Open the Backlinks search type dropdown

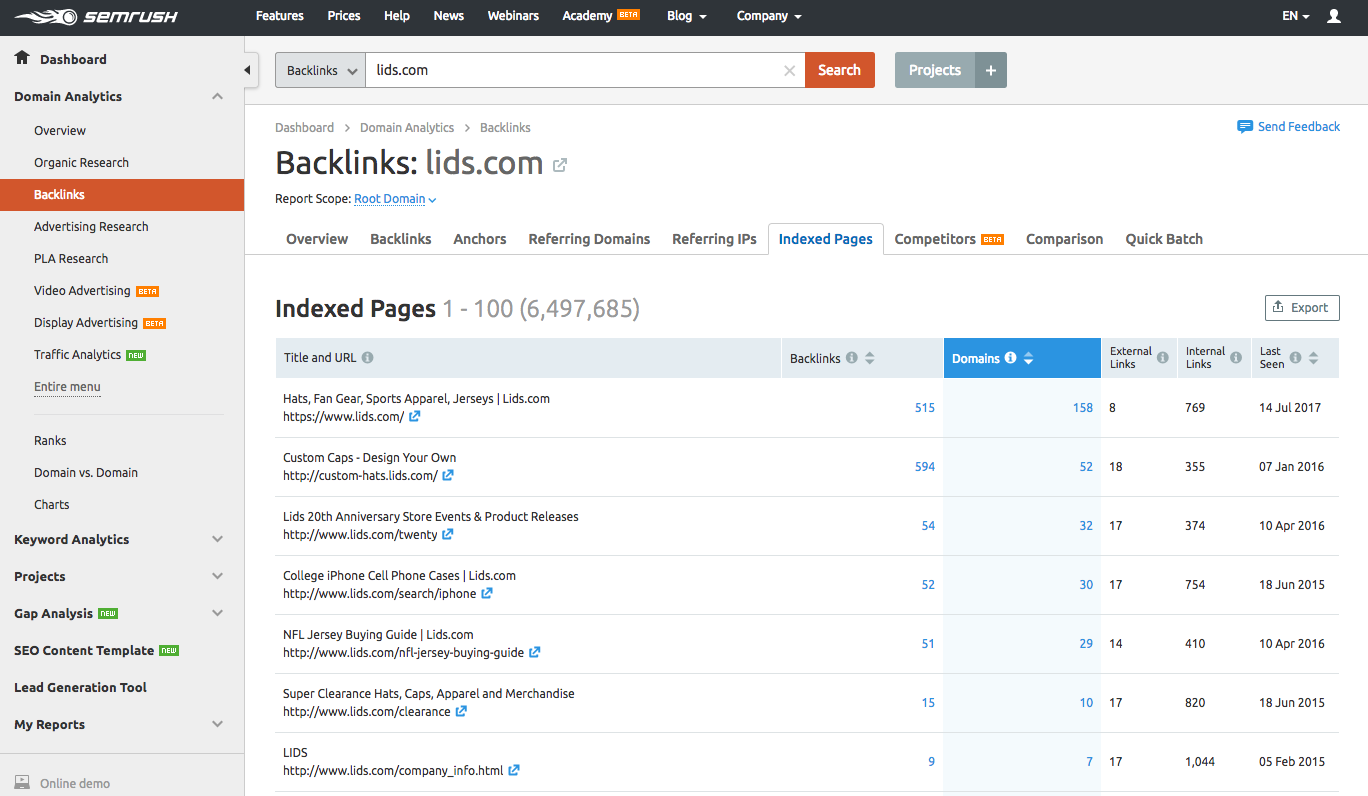tap(320, 70)
